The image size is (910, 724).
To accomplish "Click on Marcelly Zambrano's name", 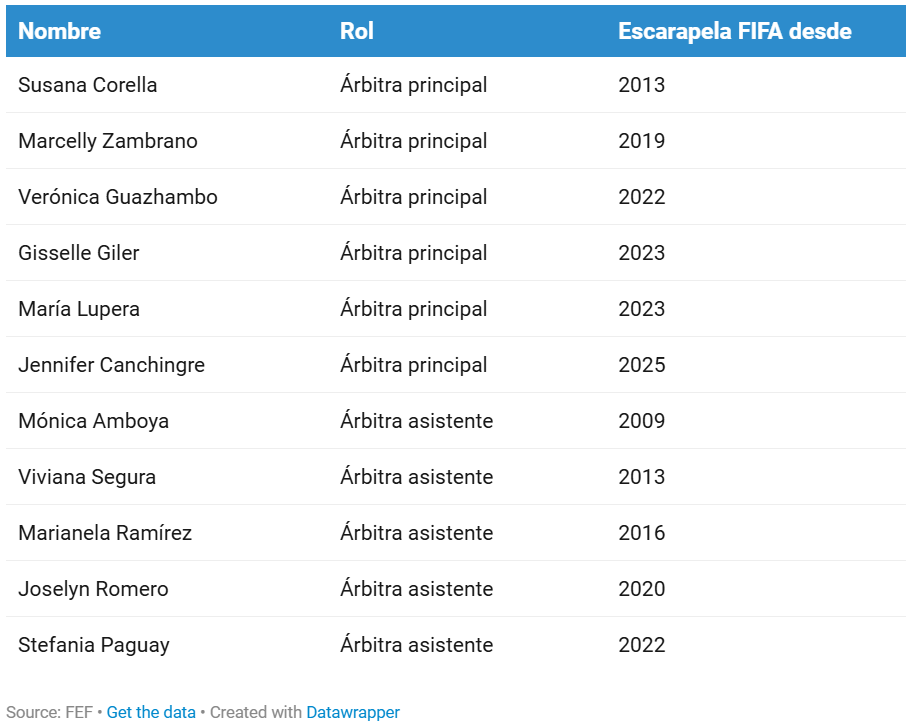I will click(x=108, y=141).
